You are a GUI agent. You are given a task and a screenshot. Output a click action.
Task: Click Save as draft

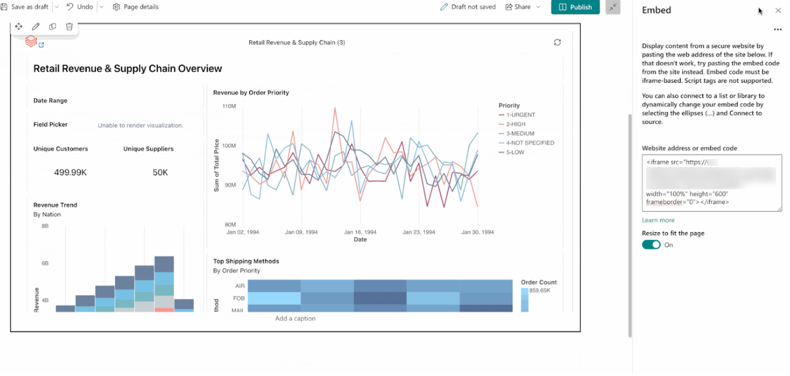pos(25,7)
